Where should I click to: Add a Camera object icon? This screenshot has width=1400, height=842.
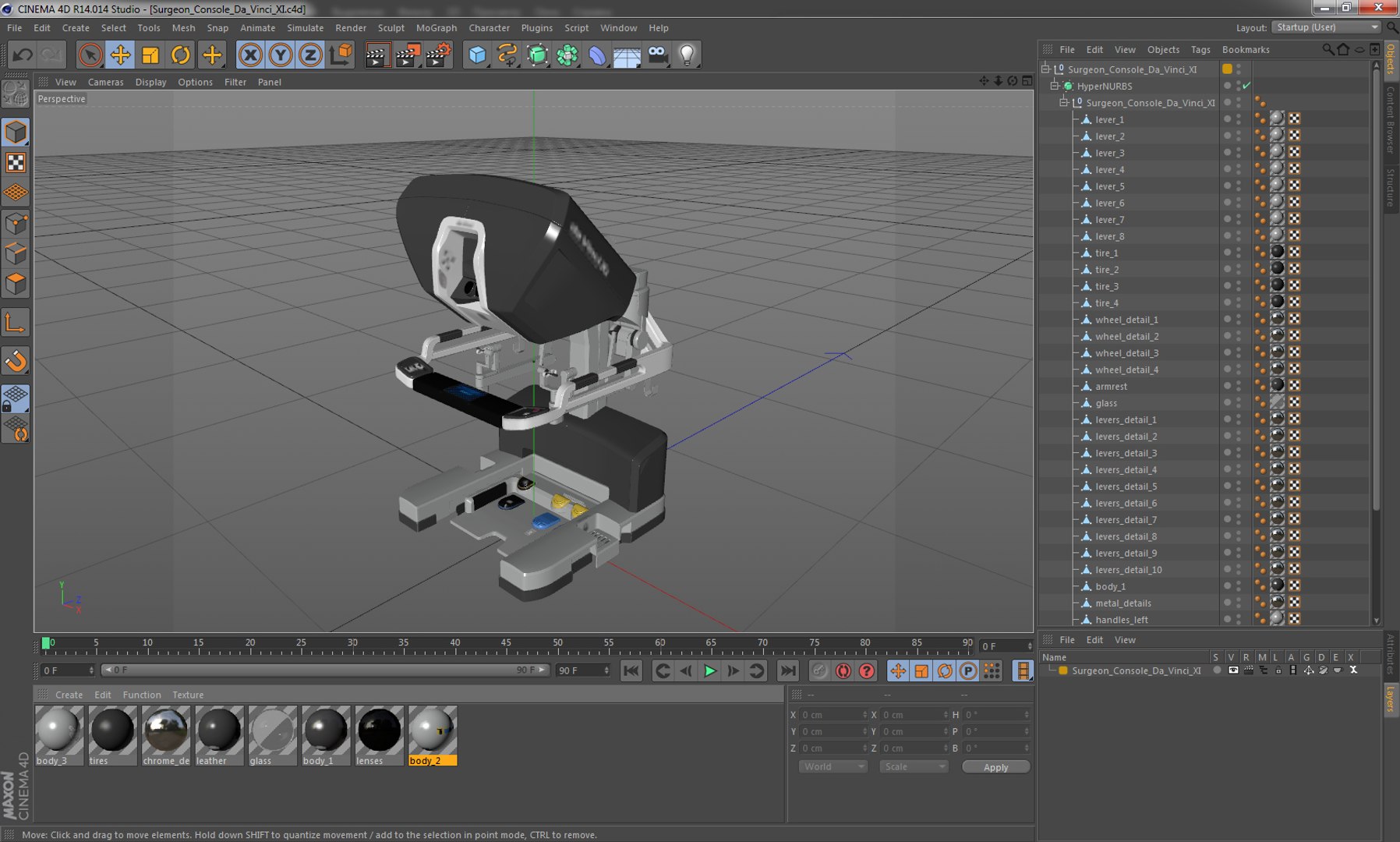pyautogui.click(x=657, y=55)
